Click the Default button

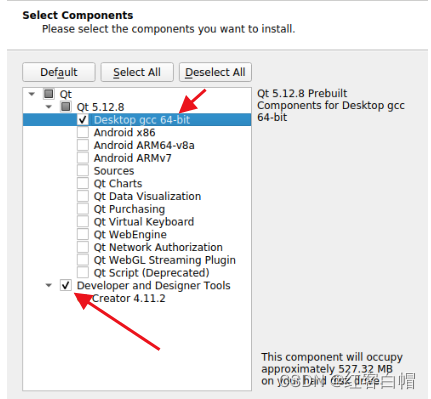[59, 72]
